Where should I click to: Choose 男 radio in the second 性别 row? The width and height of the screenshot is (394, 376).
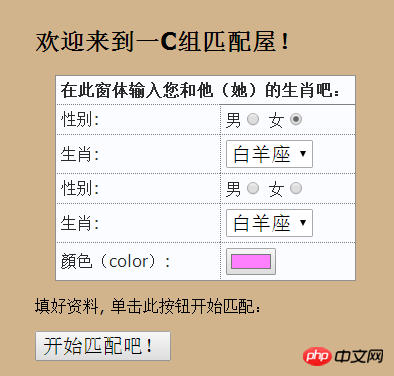coord(253,188)
